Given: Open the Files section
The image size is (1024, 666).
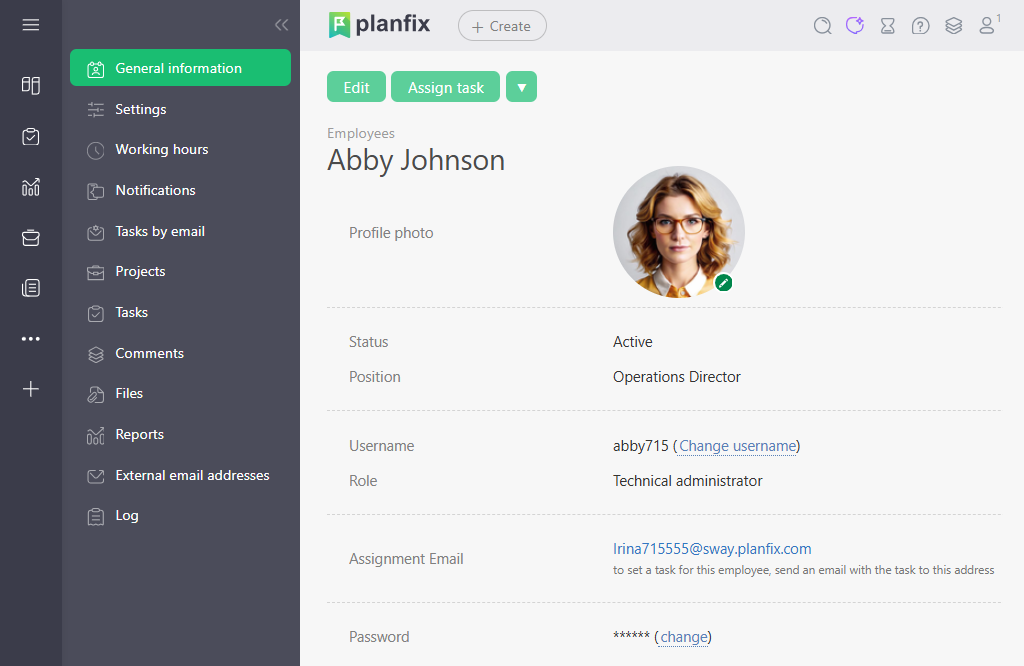Looking at the screenshot, I should 180,394.
